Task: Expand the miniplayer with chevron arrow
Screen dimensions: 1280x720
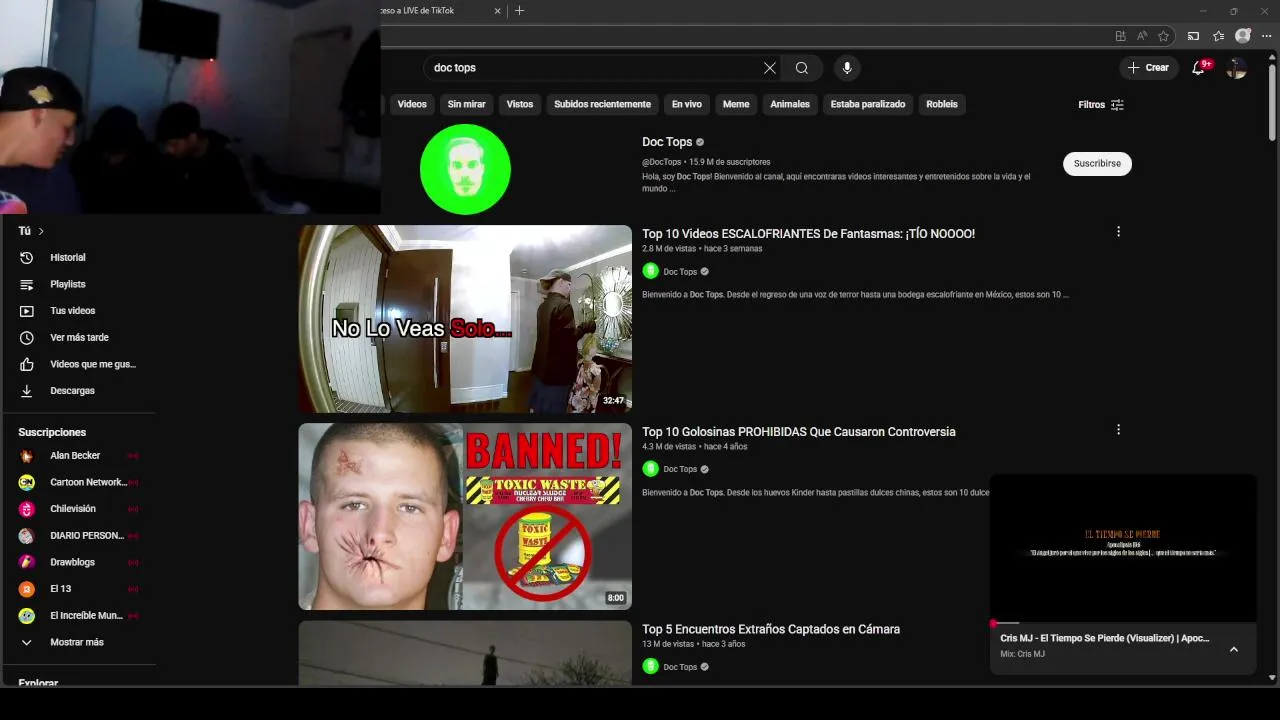Action: click(x=1234, y=649)
